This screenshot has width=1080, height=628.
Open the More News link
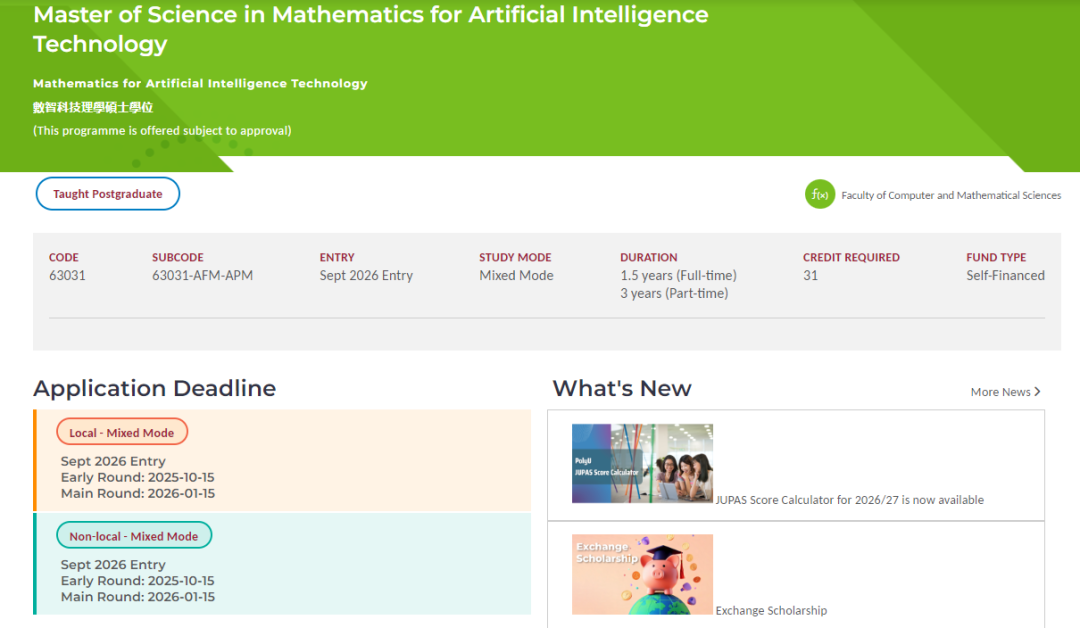[1000, 392]
